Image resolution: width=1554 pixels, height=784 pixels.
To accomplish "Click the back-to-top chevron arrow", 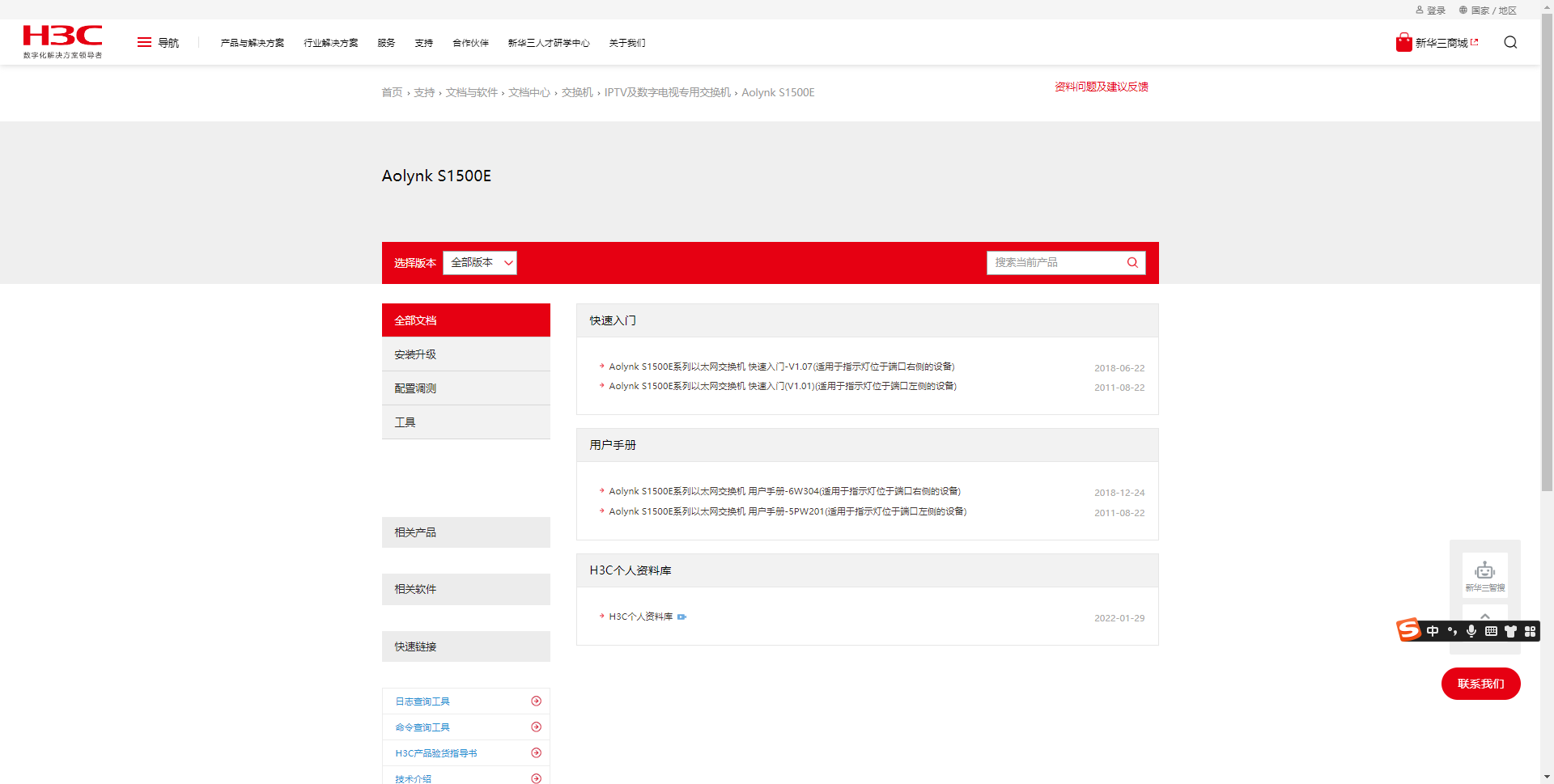I will point(1485,616).
